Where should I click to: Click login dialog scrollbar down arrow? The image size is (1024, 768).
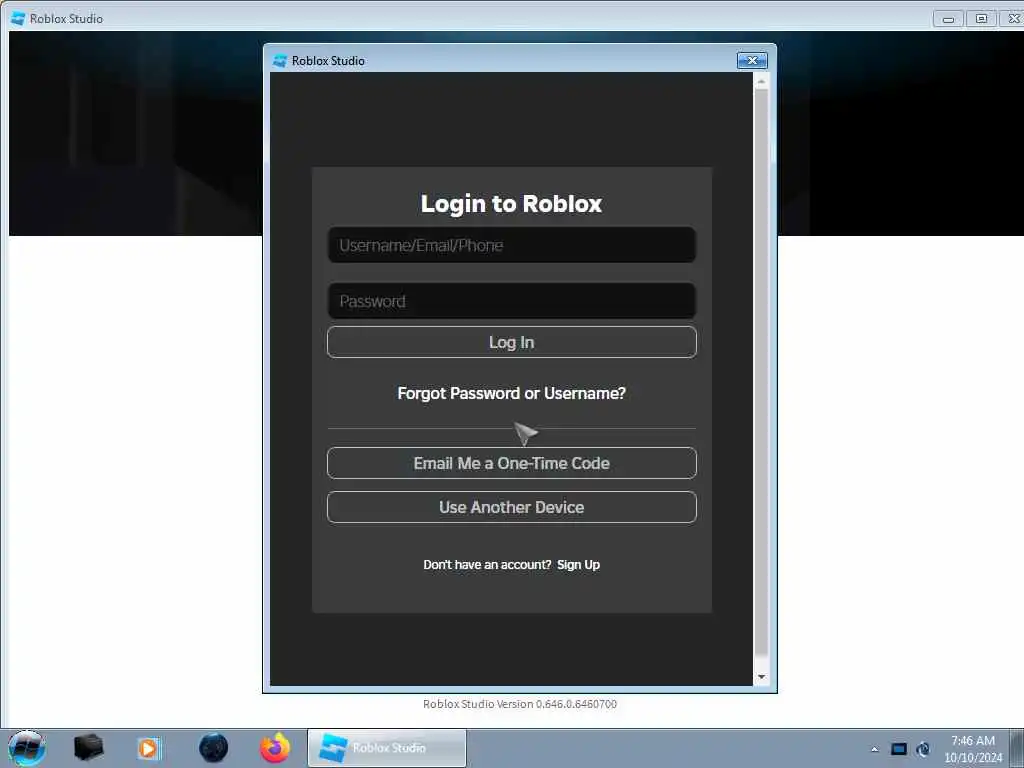[x=761, y=677]
